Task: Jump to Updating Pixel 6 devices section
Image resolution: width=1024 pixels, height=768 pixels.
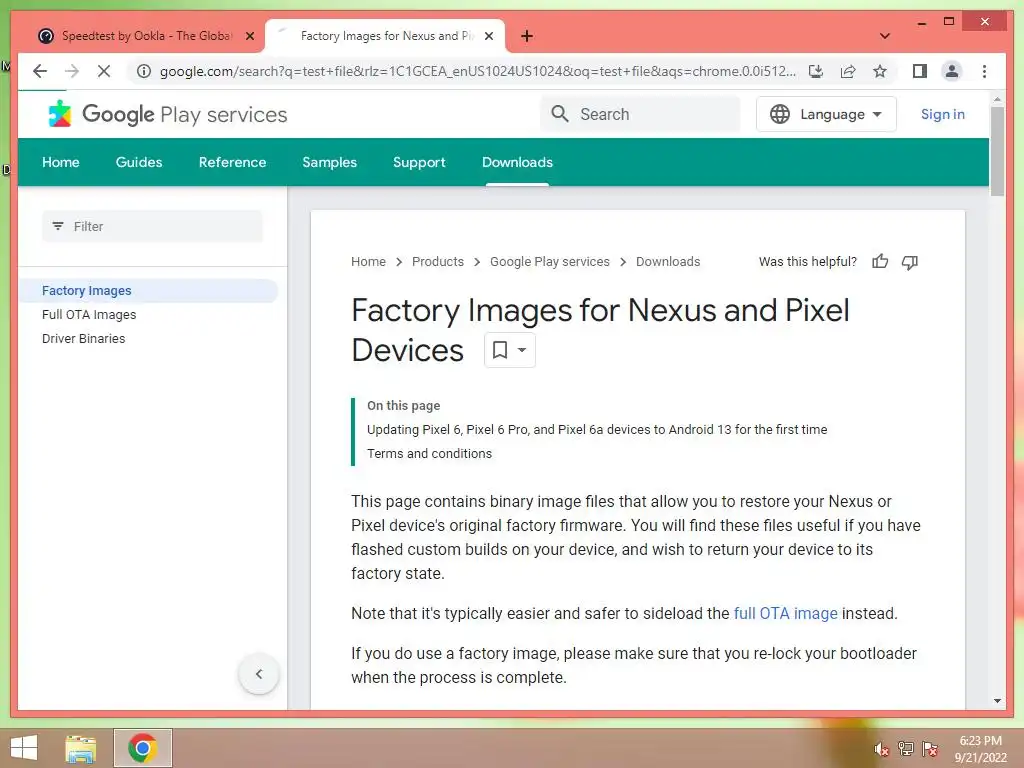Action: pyautogui.click(x=597, y=430)
